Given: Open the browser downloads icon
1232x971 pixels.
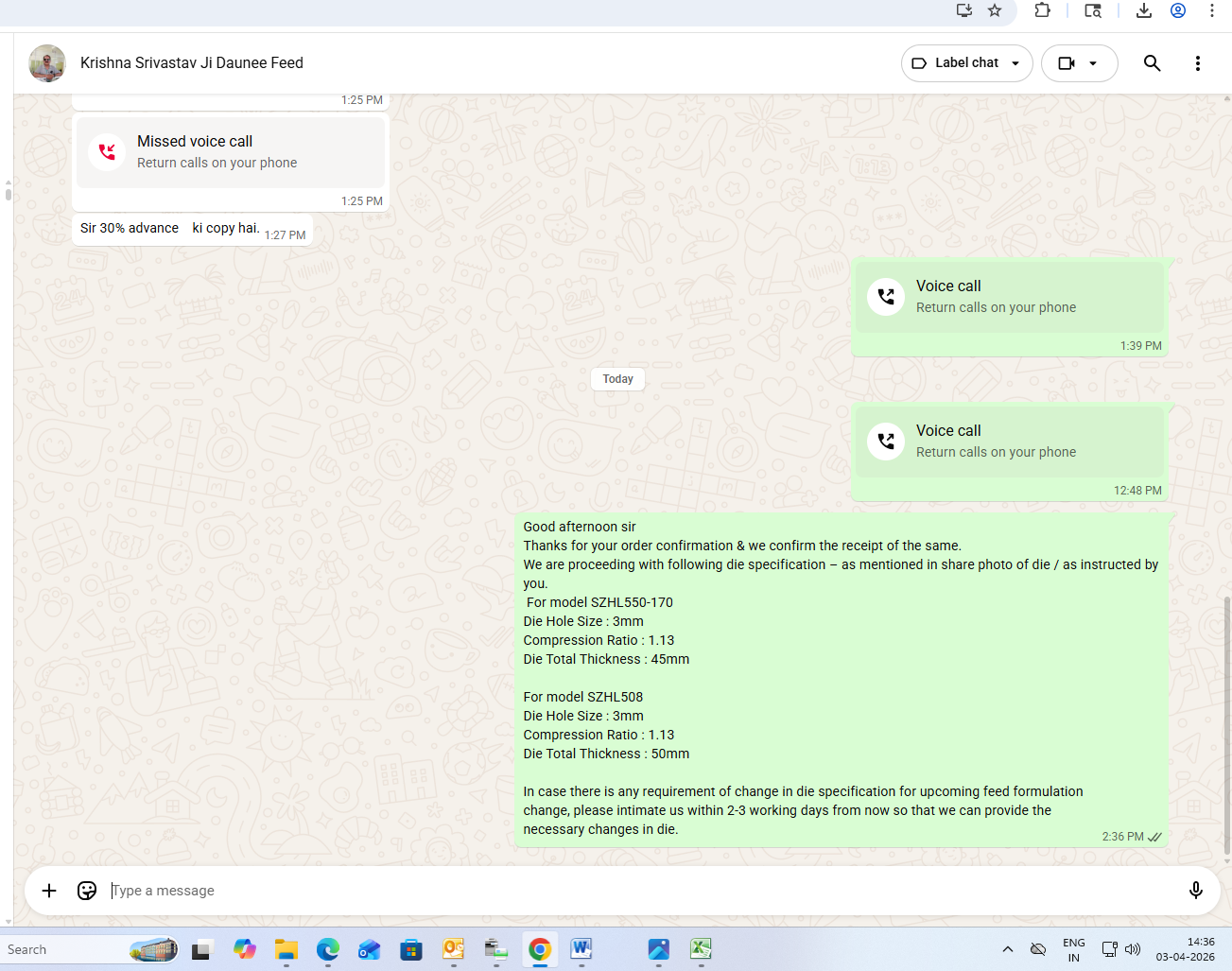Looking at the screenshot, I should pyautogui.click(x=1143, y=10).
